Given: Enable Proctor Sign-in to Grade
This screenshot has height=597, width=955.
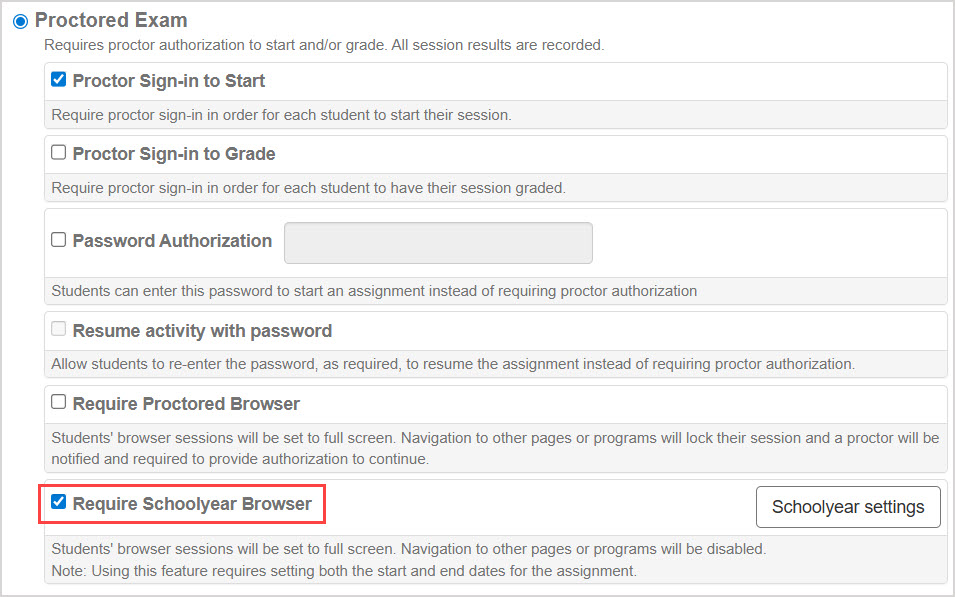Looking at the screenshot, I should (58, 152).
